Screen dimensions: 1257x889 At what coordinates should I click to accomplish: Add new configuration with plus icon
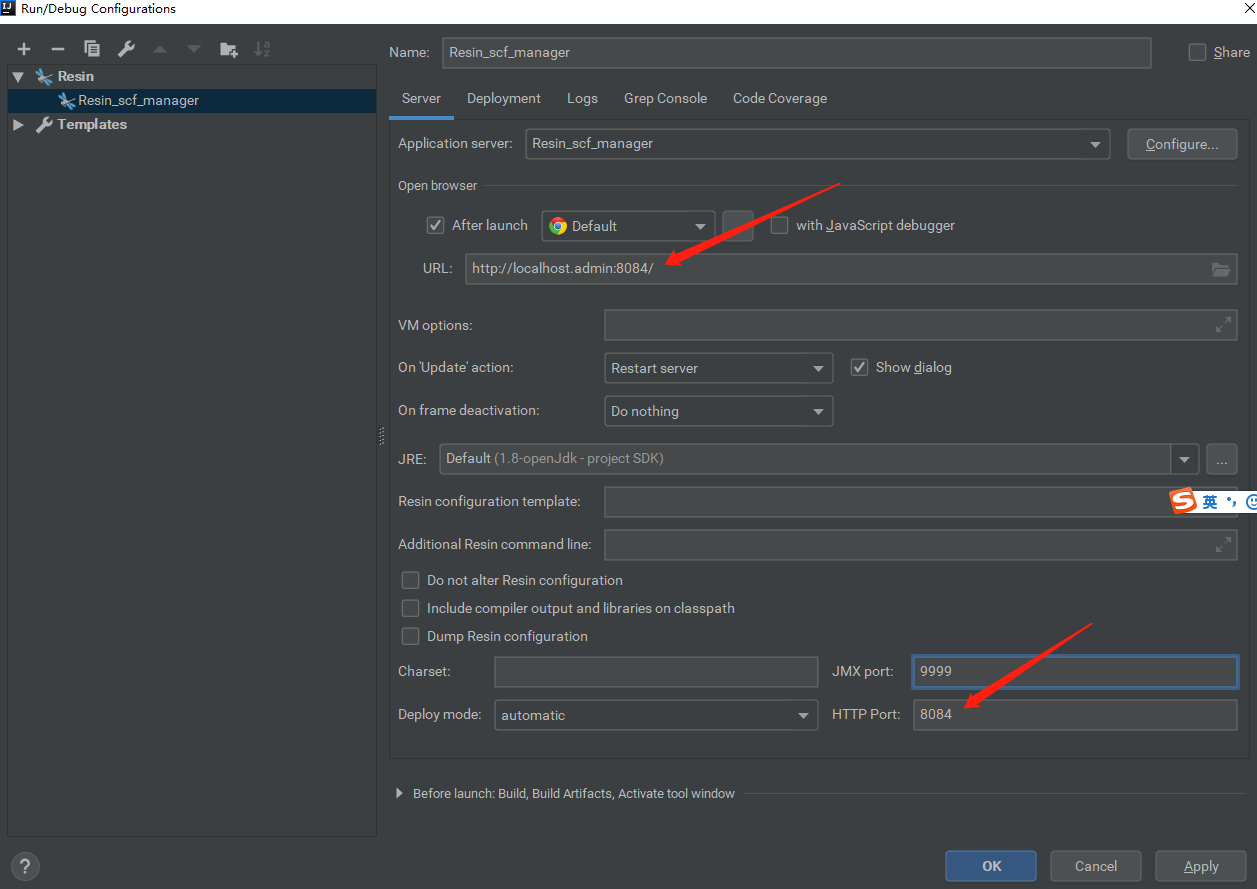(x=24, y=49)
